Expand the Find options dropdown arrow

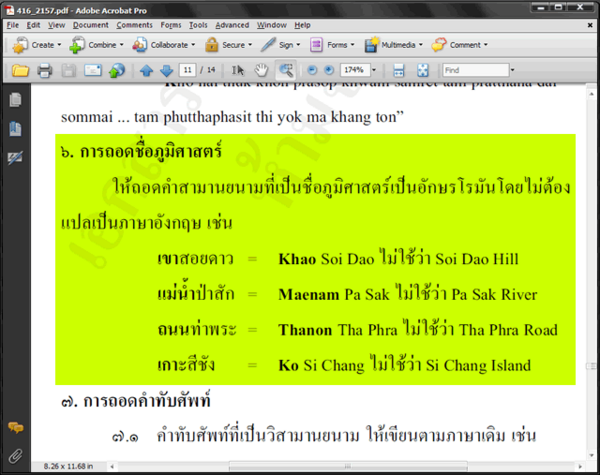[x=512, y=70]
